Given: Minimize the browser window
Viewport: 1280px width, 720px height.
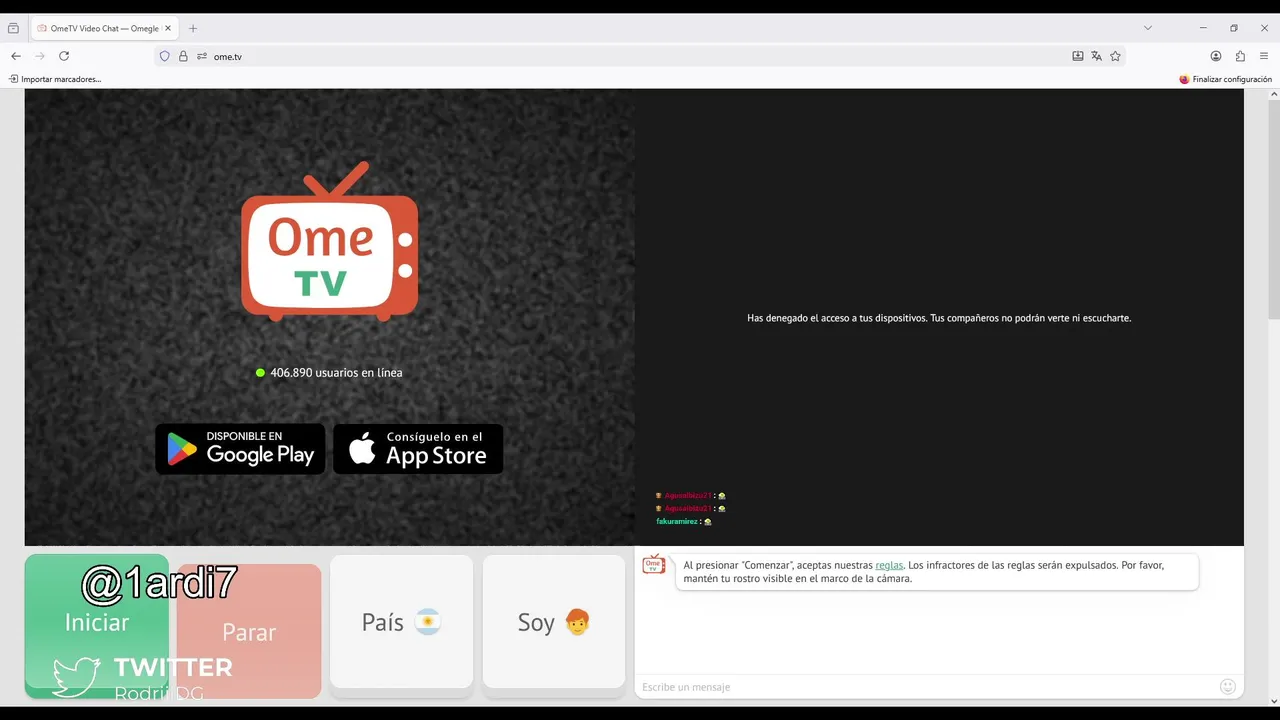Looking at the screenshot, I should point(1203,28).
